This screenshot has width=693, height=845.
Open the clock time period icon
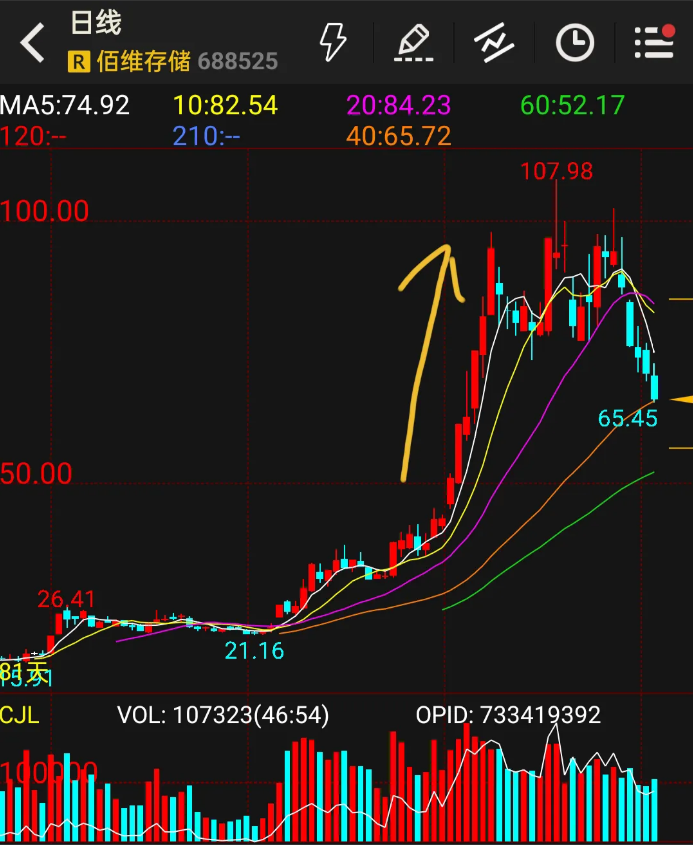point(574,42)
